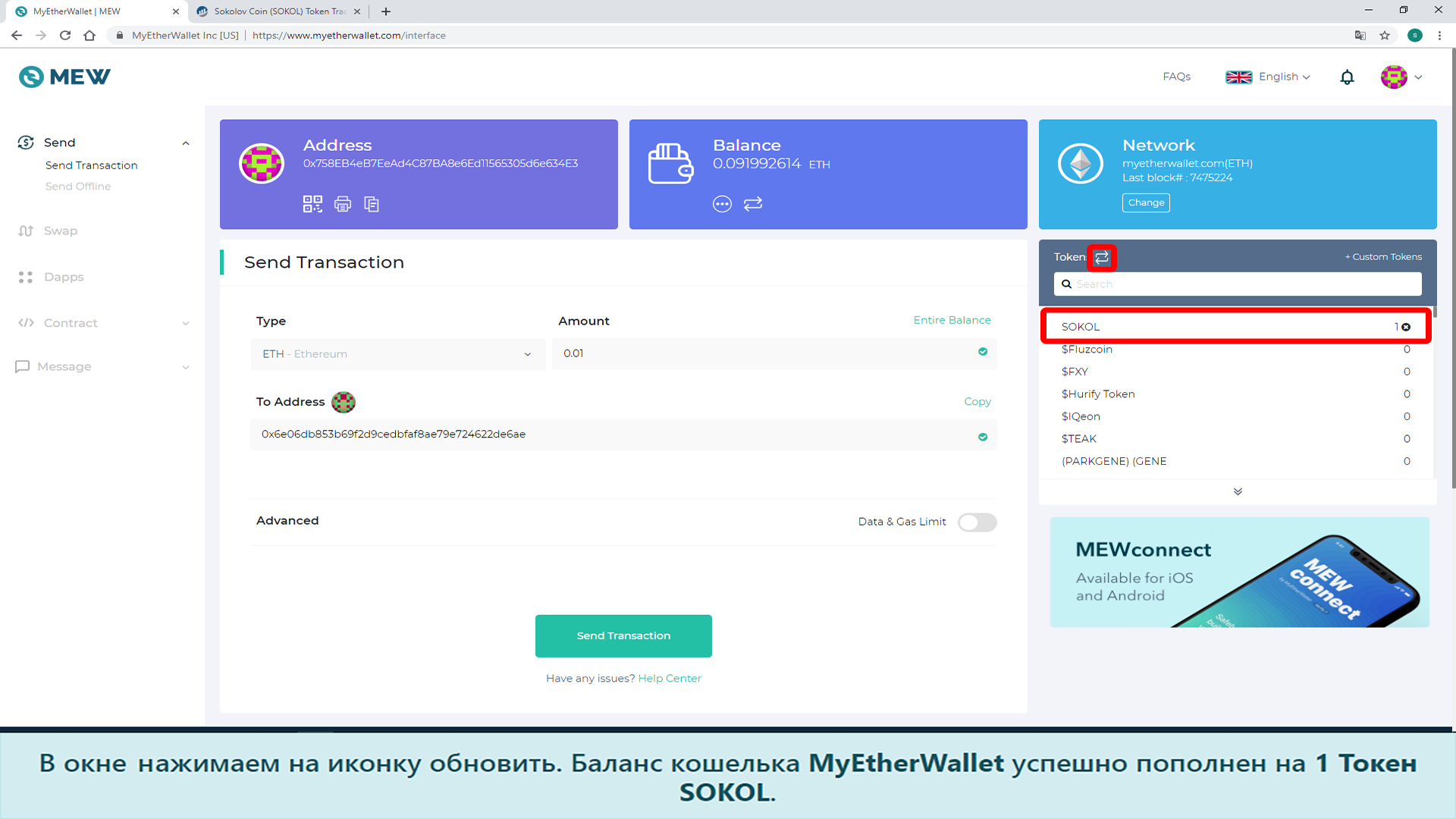Click the Send sidebar icon
Image resolution: width=1456 pixels, height=819 pixels.
click(26, 143)
